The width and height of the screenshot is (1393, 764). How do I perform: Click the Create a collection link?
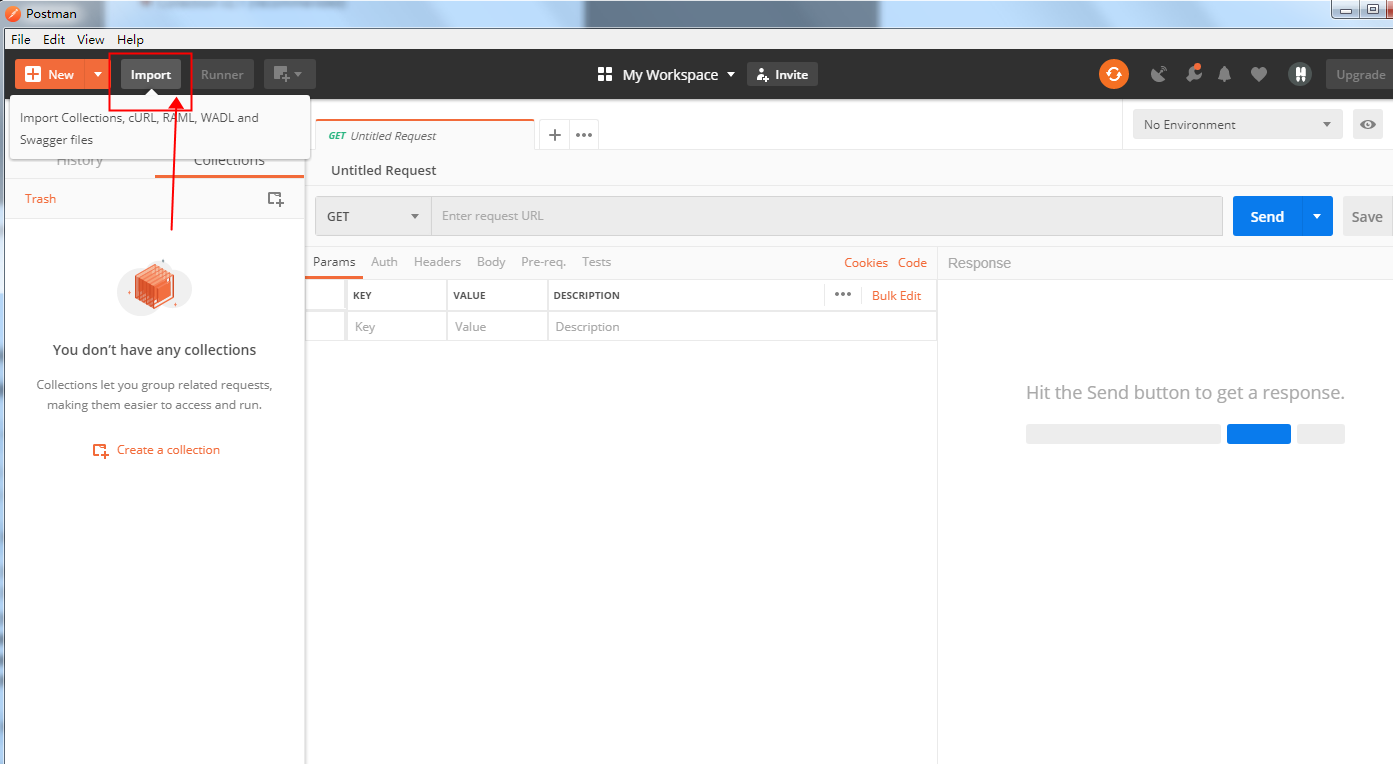157,450
